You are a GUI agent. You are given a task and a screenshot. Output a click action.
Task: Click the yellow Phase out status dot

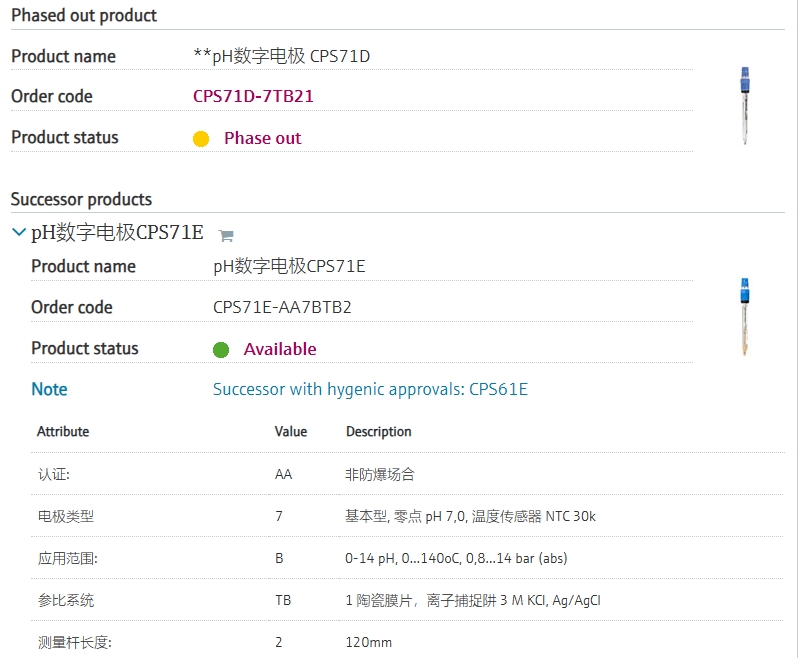(x=201, y=139)
